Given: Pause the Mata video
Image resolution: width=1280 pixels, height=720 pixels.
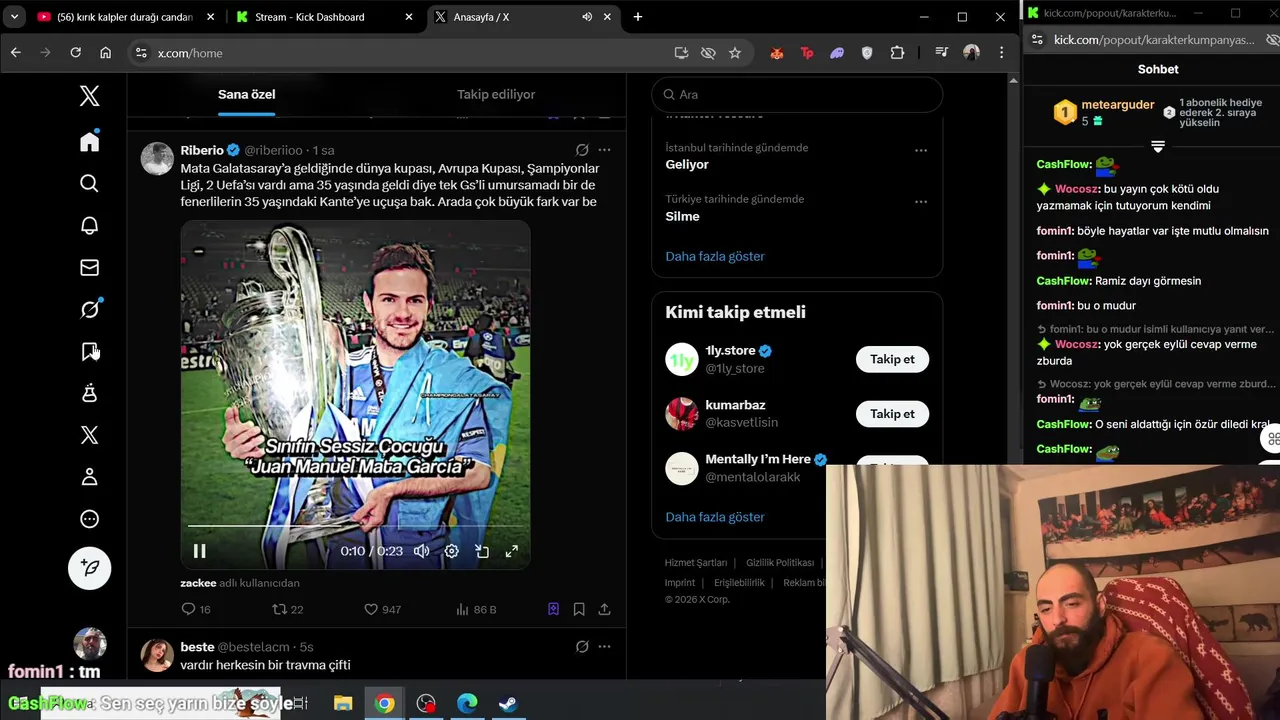Looking at the screenshot, I should (199, 551).
